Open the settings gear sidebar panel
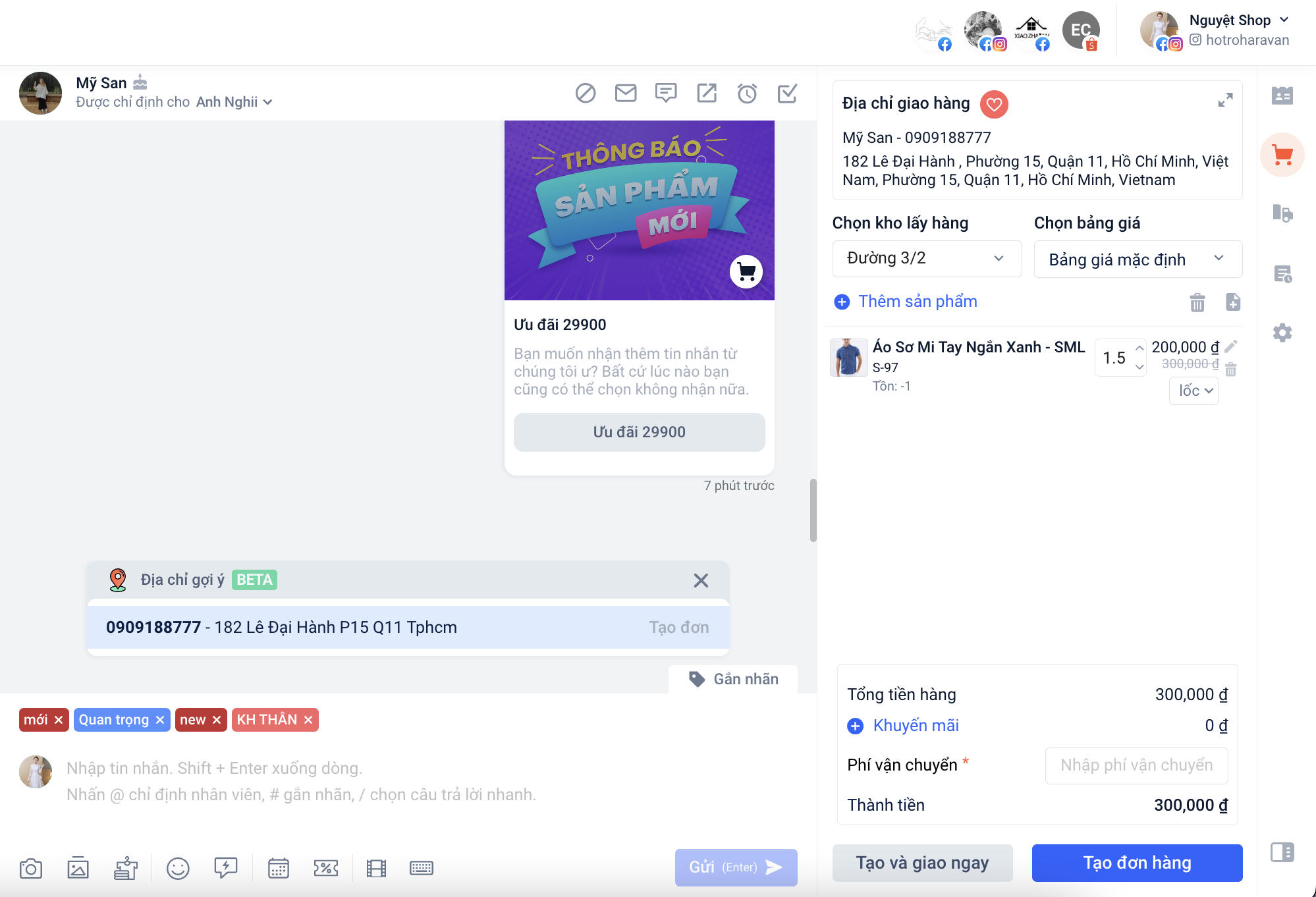Screen dimensions: 1316x897 (x=1282, y=333)
